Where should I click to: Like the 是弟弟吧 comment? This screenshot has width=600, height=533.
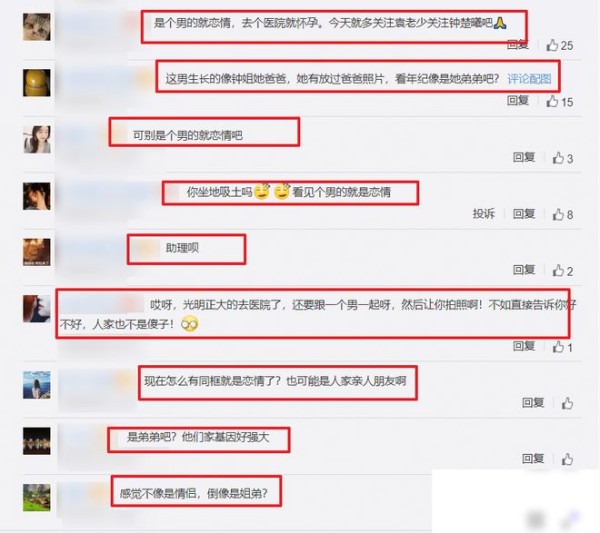click(567, 459)
